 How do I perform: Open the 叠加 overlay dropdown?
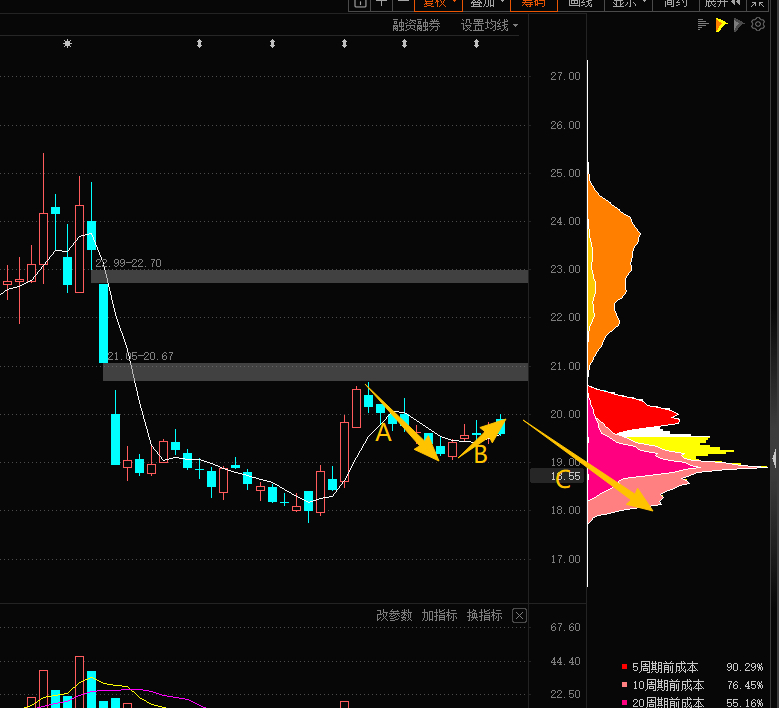coord(486,4)
